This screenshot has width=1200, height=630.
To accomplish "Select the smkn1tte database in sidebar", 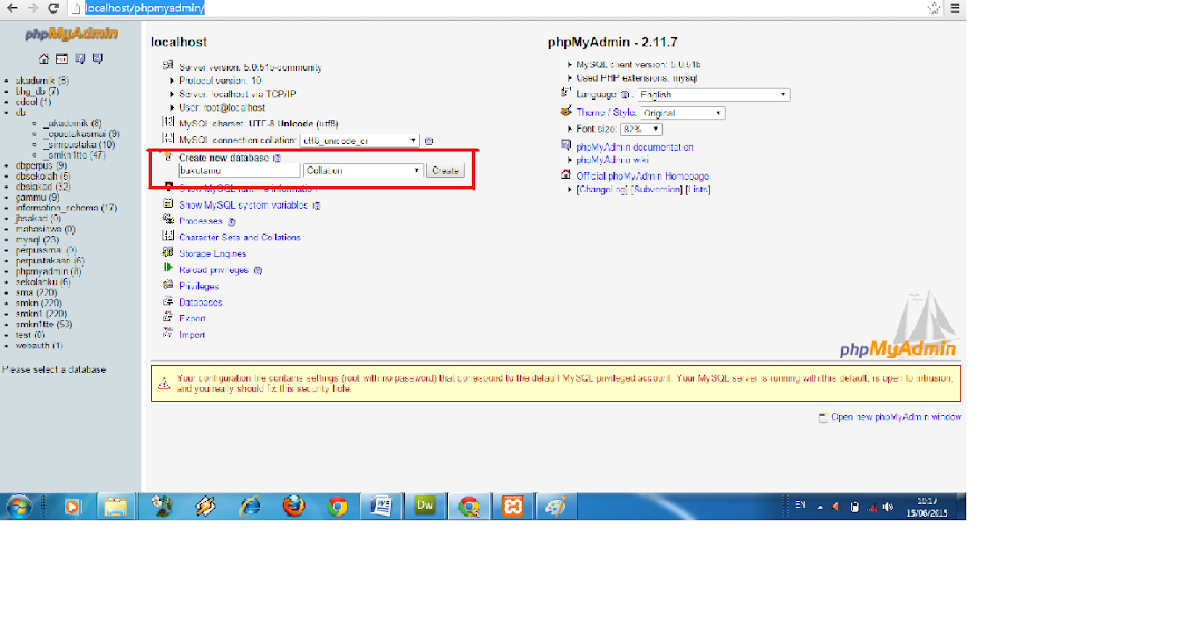I will click(x=44, y=324).
